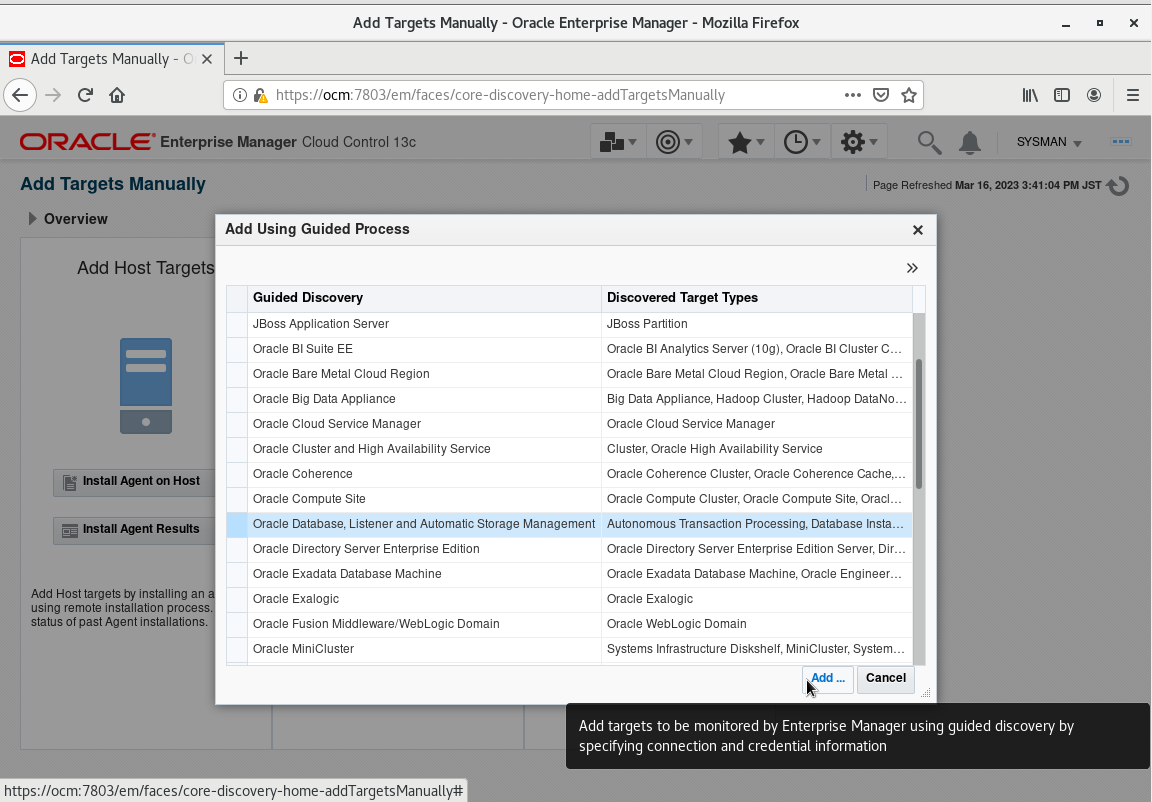Click Cluster, Oracle High Availability Service cell
The image size is (1152, 802).
pos(756,449)
